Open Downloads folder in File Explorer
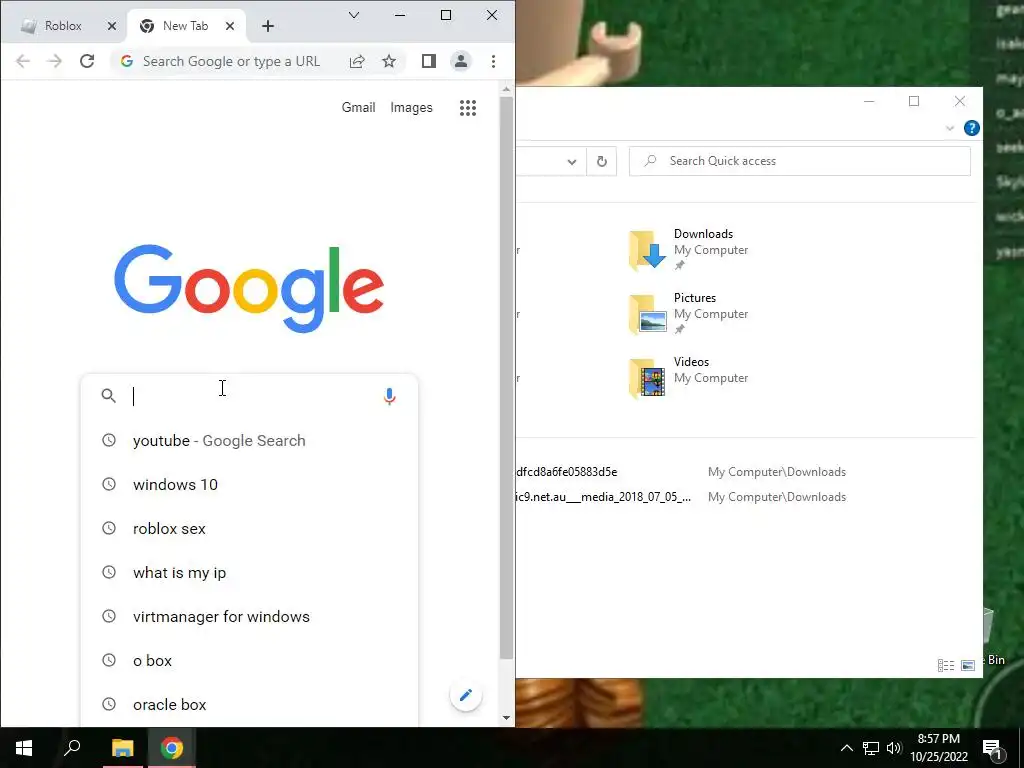Viewport: 1024px width, 768px height. 689,248
